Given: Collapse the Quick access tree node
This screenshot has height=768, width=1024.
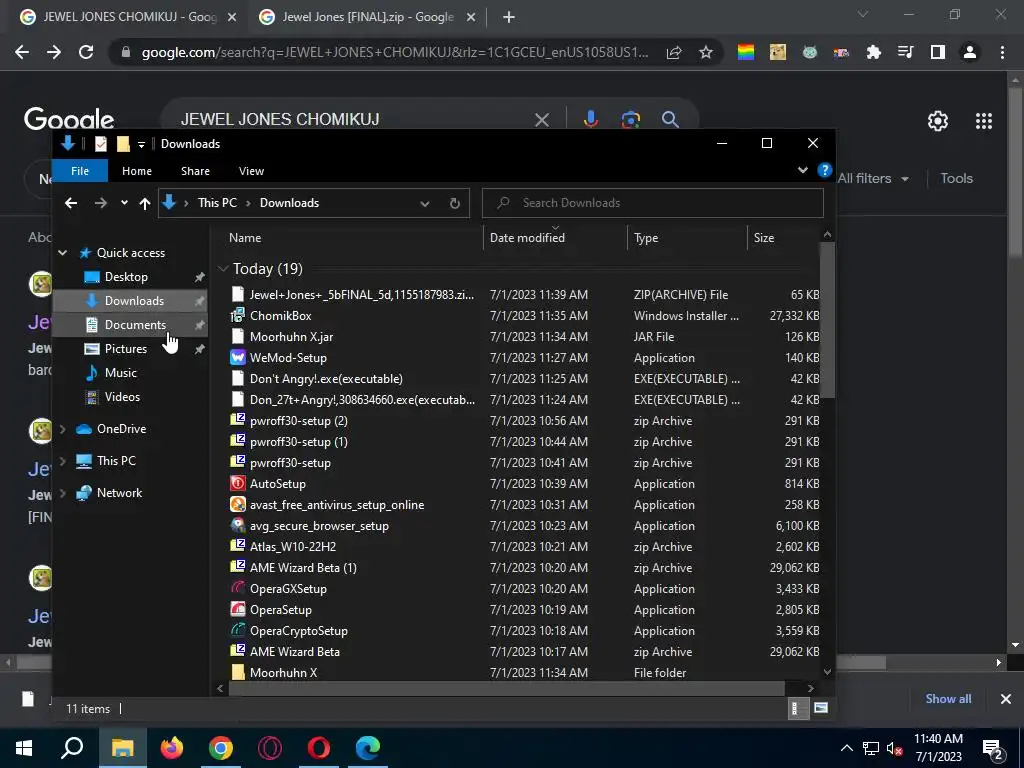Looking at the screenshot, I should (x=63, y=253).
